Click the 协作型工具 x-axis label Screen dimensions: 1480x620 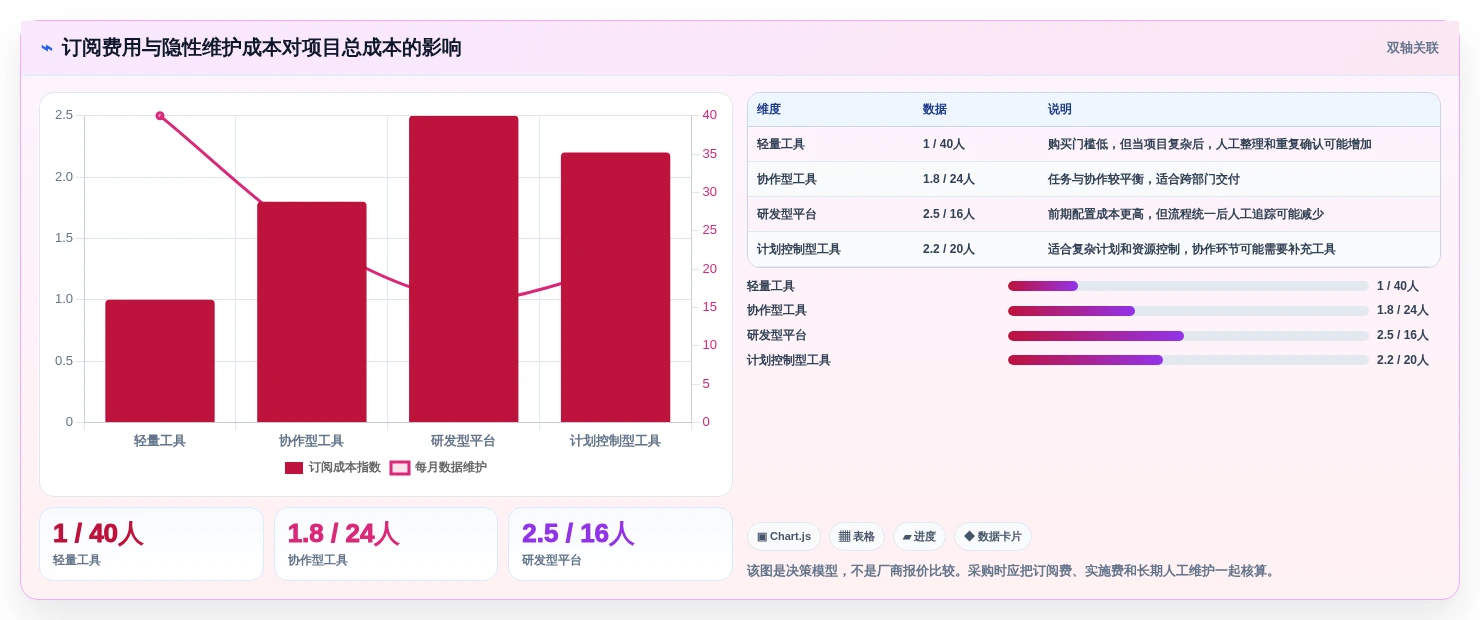click(x=311, y=441)
